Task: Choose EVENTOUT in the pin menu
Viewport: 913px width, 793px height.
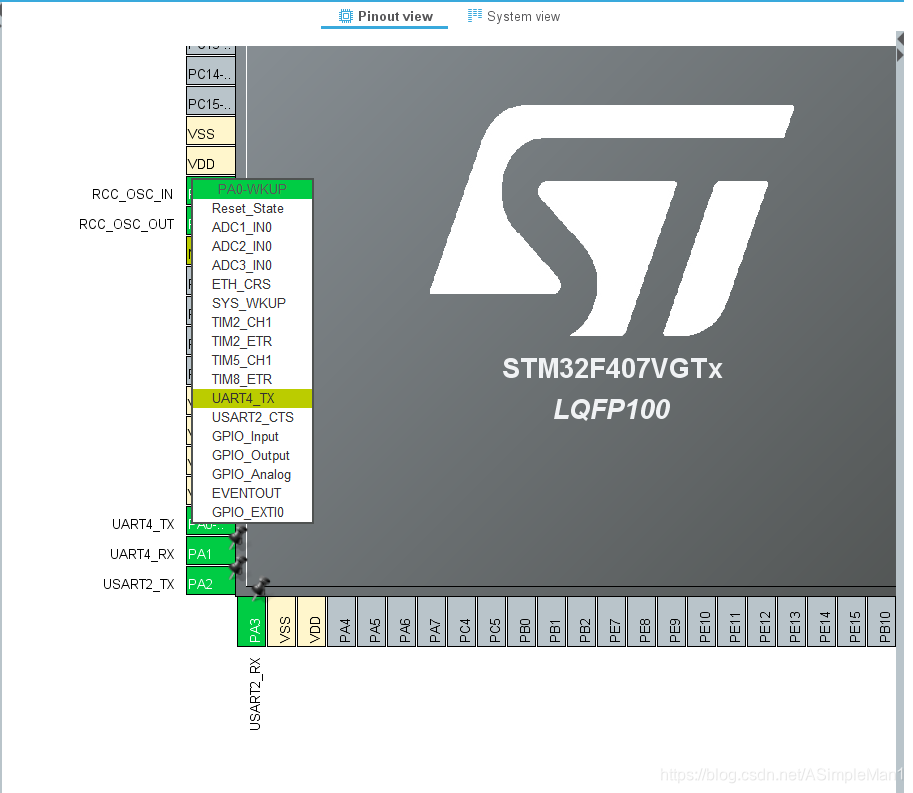Action: point(252,493)
